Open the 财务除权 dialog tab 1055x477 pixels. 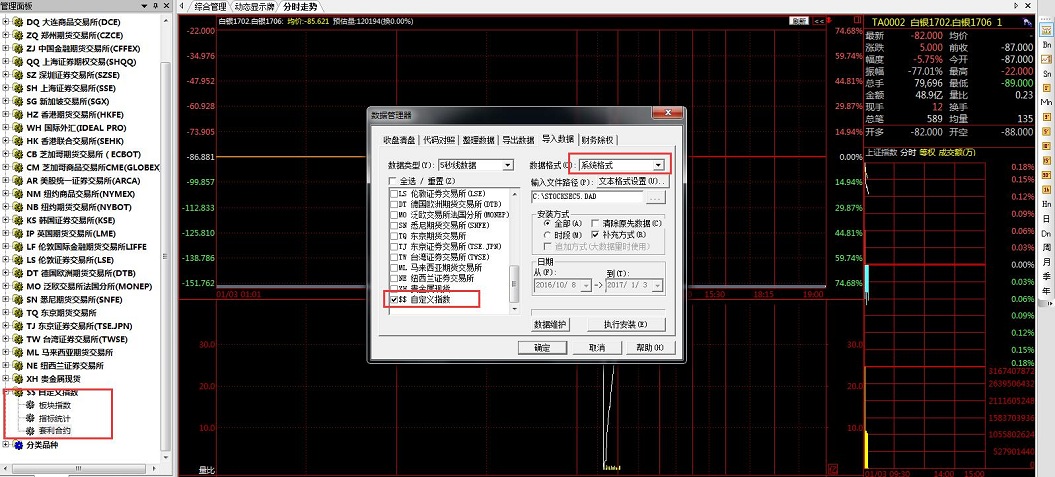[598, 140]
